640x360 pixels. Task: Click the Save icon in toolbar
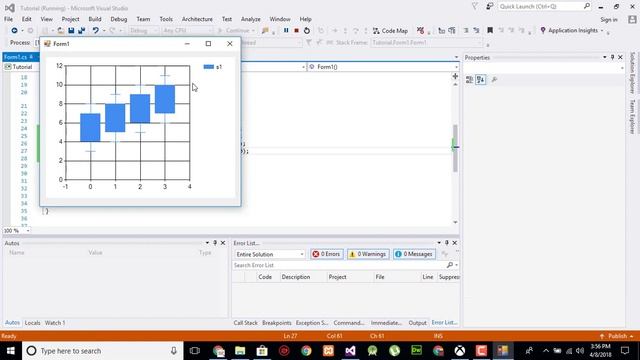click(x=71, y=31)
